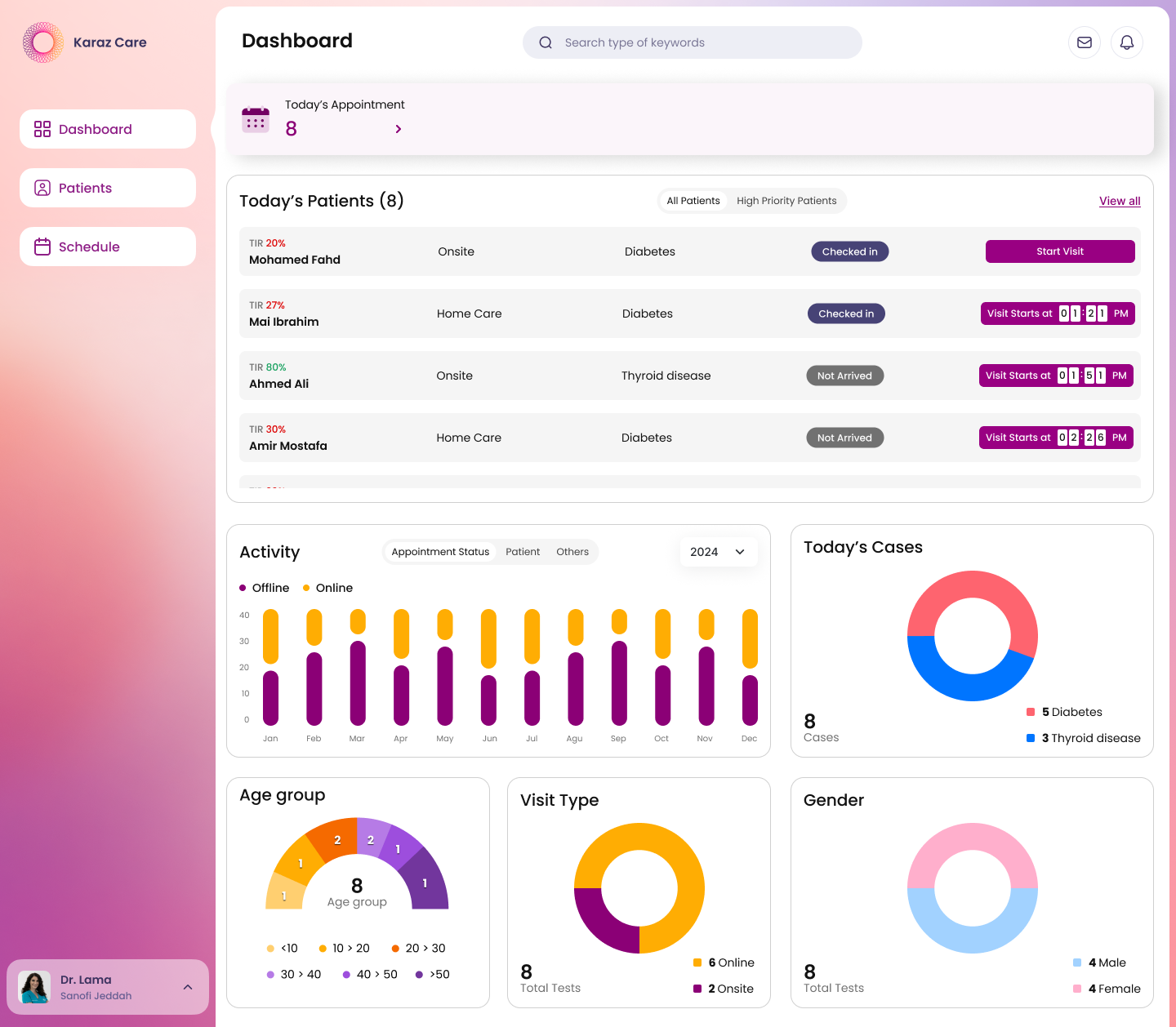Screen dimensions: 1176x1027
Task: Toggle the 10 > 20 age legend
Action: (x=344, y=948)
